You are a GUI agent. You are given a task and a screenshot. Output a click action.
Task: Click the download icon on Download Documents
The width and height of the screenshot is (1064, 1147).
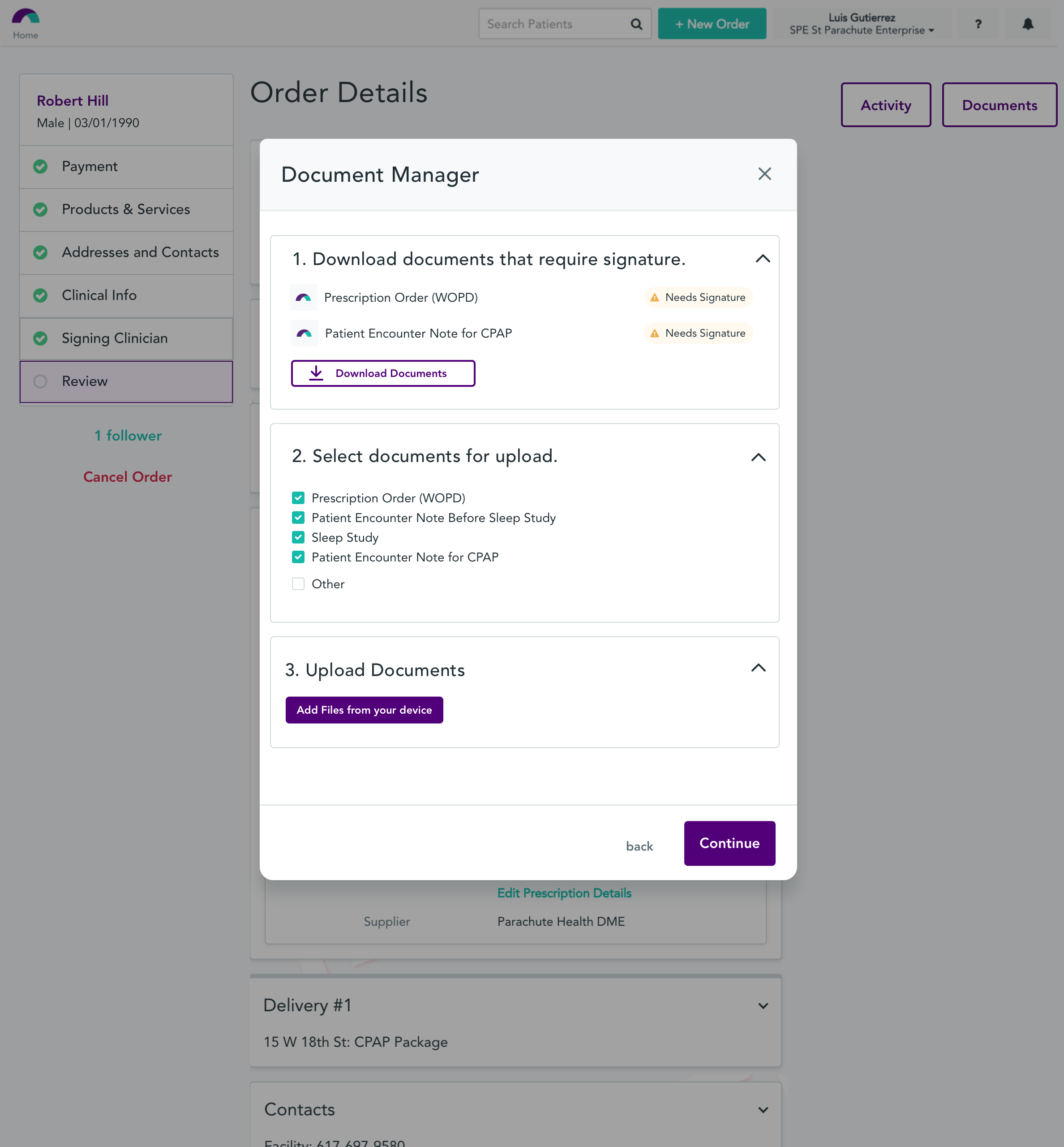point(316,373)
